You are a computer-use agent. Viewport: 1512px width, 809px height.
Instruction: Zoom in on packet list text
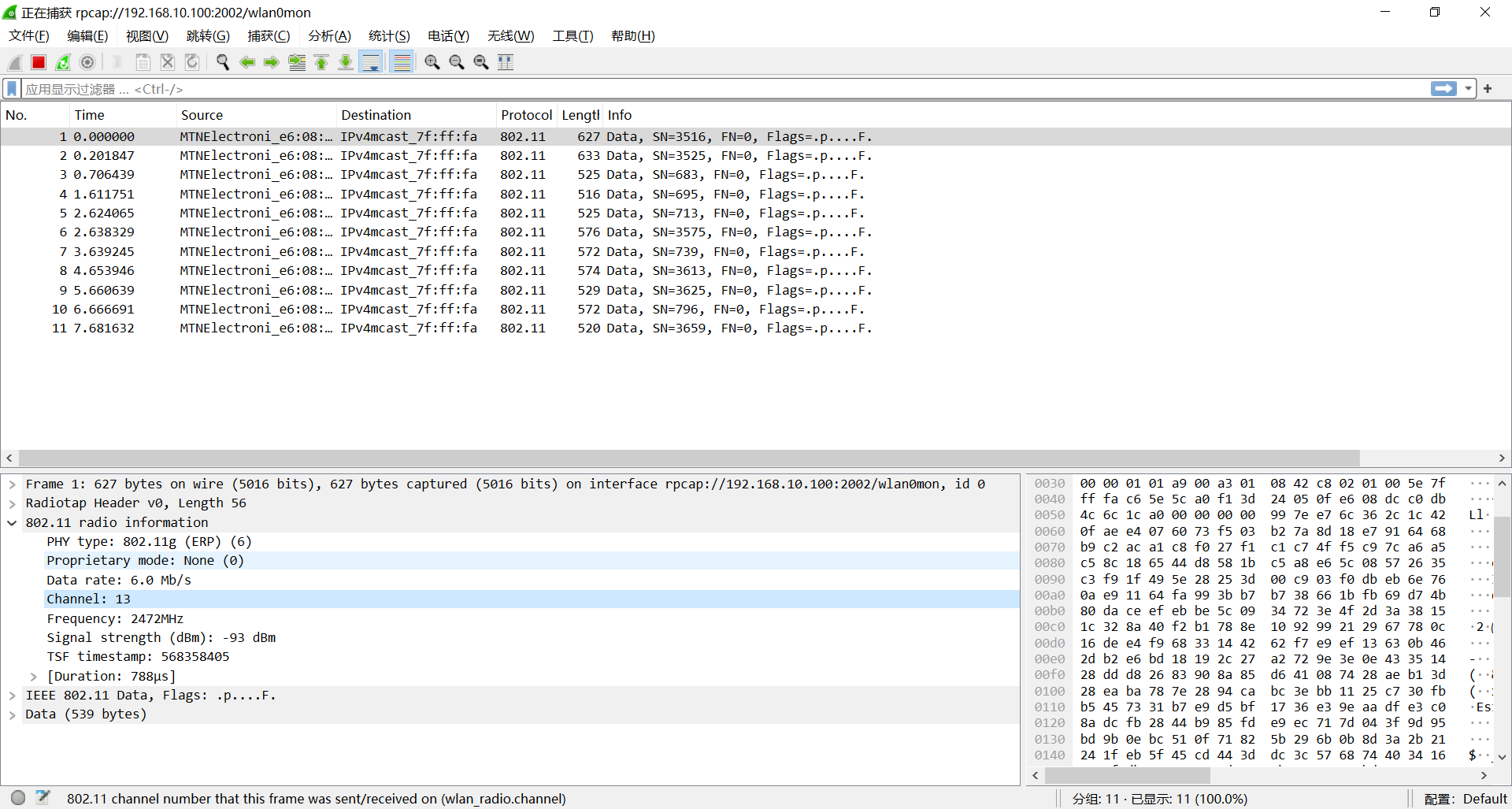(432, 62)
